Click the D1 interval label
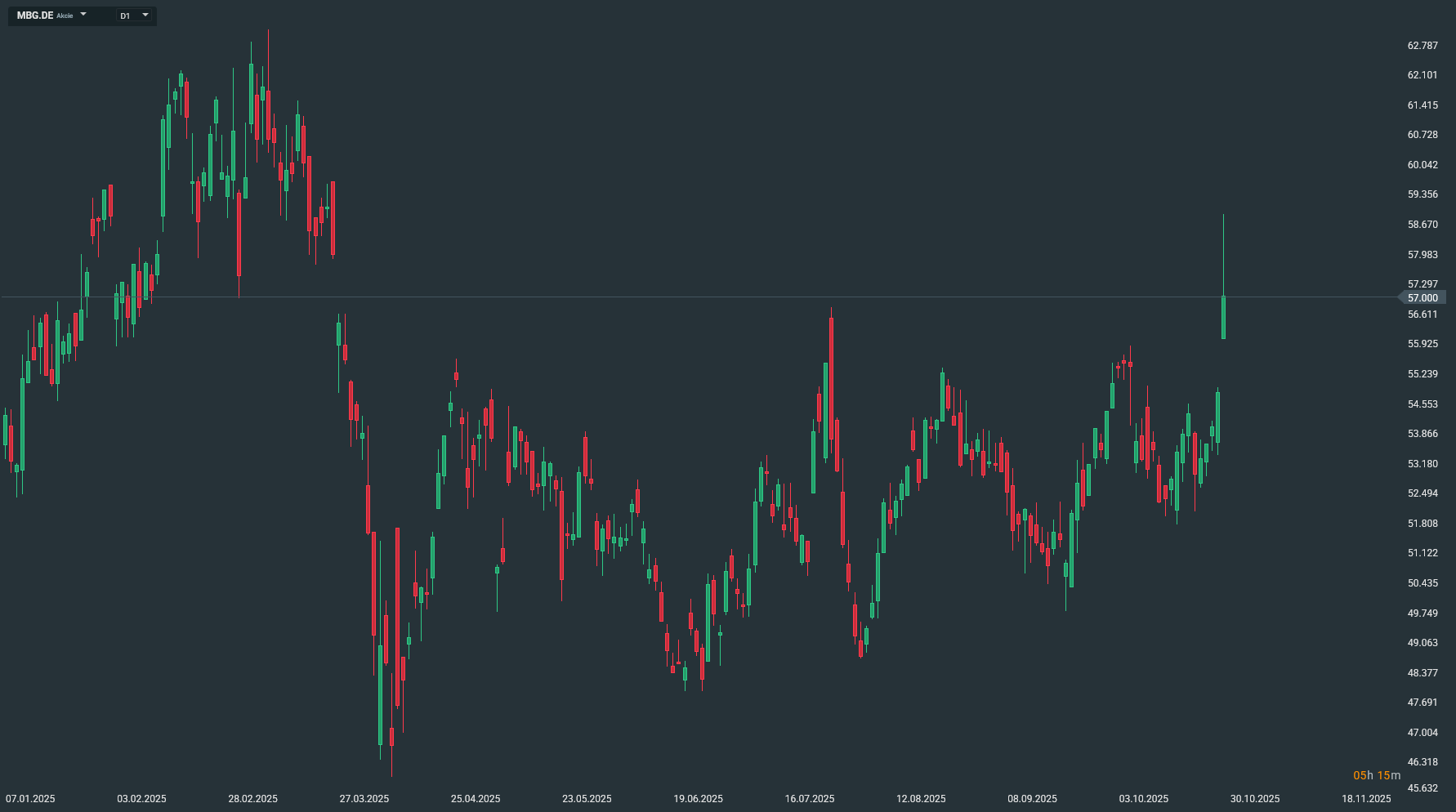Viewport: 1456px width, 812px height. point(125,16)
